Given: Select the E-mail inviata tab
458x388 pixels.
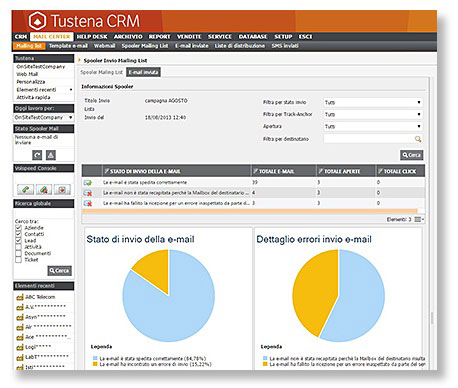Looking at the screenshot, I should click(143, 72).
